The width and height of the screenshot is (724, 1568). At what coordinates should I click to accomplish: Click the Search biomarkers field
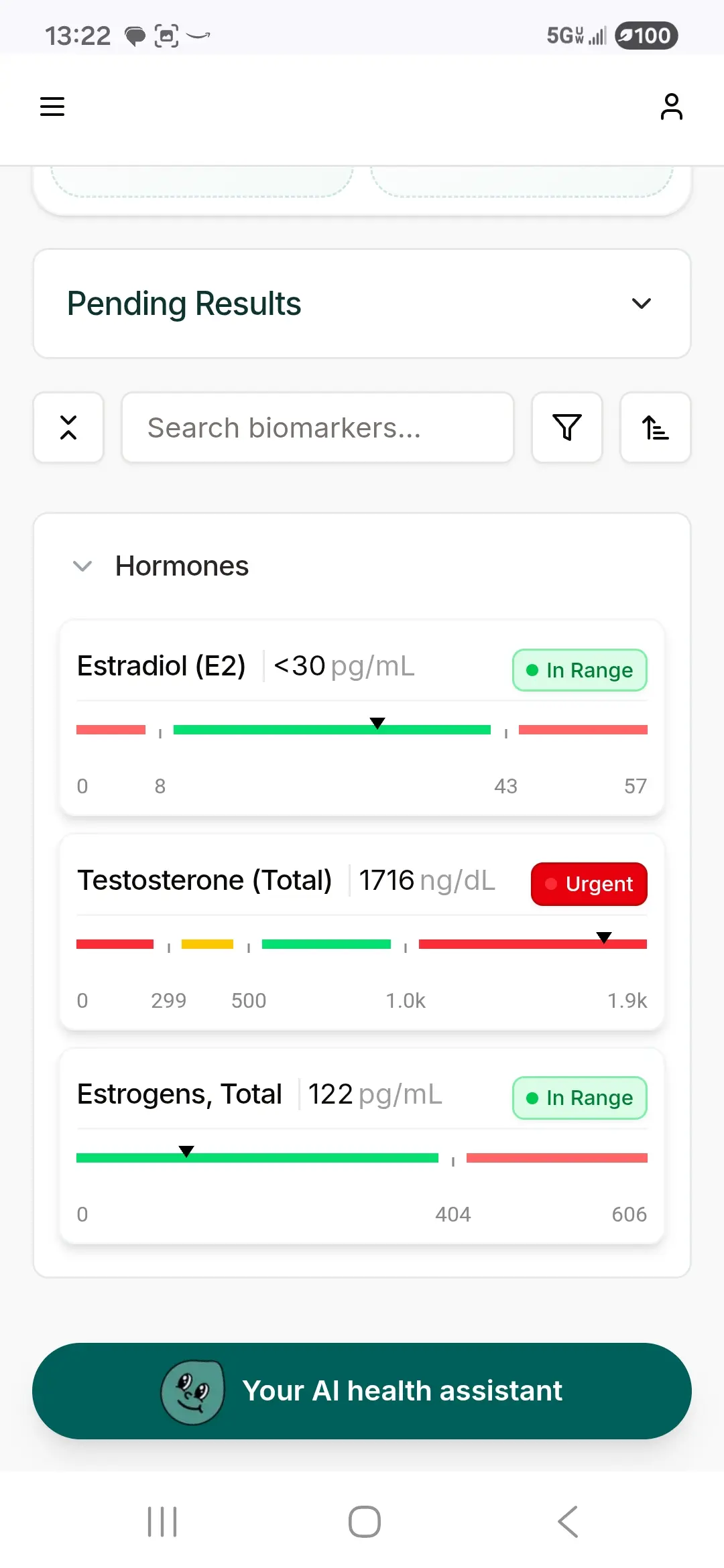tap(317, 428)
